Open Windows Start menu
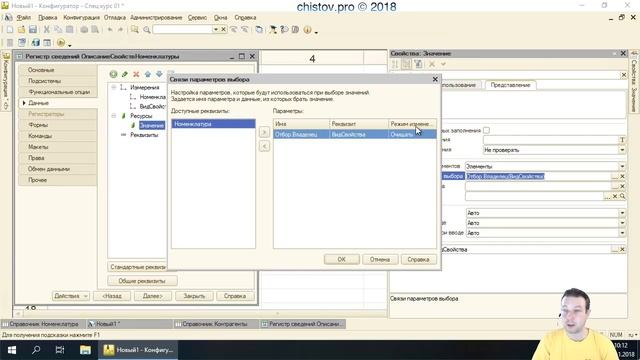Screen dimensions: 640x360 [x=12, y=350]
